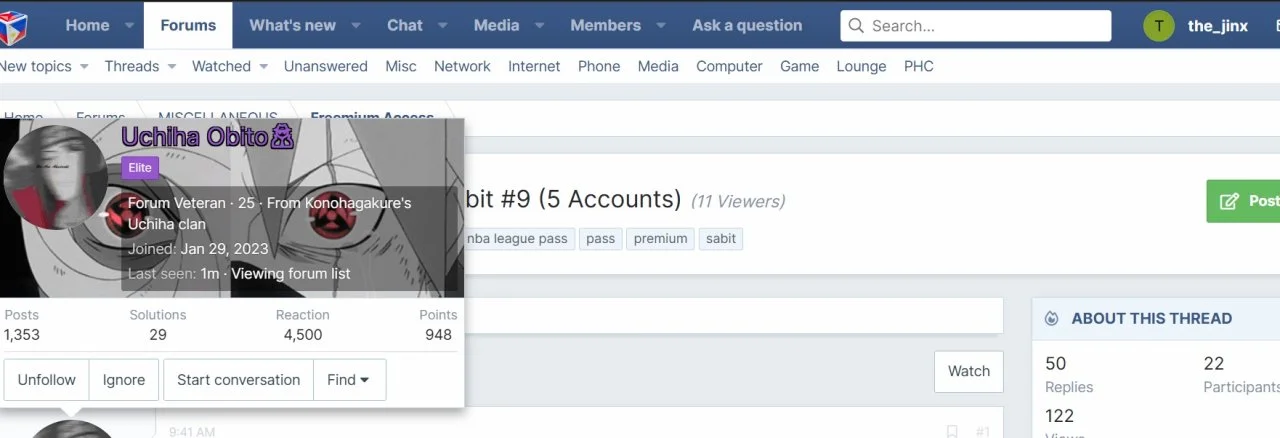This screenshot has height=438, width=1280.
Task: Click the 4,500 reaction value
Action: (303, 335)
